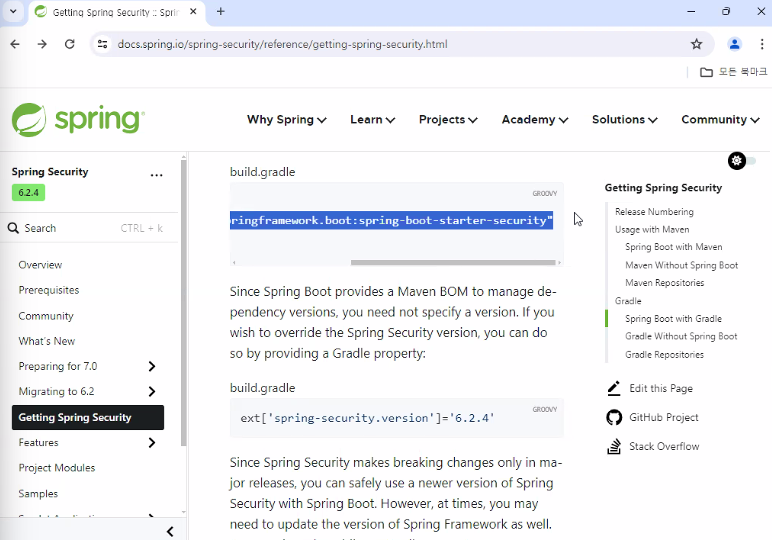Open Project Modules in sidebar
The width and height of the screenshot is (772, 540).
(57, 468)
